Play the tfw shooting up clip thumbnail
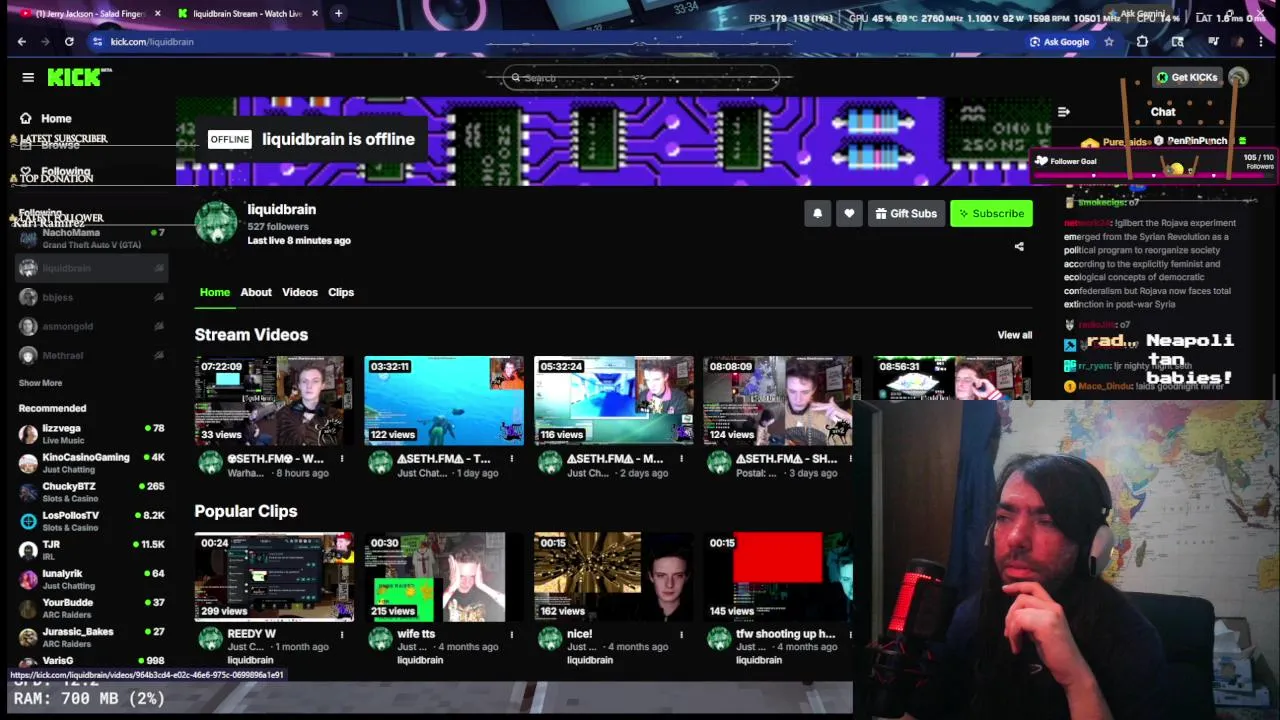 (778, 577)
